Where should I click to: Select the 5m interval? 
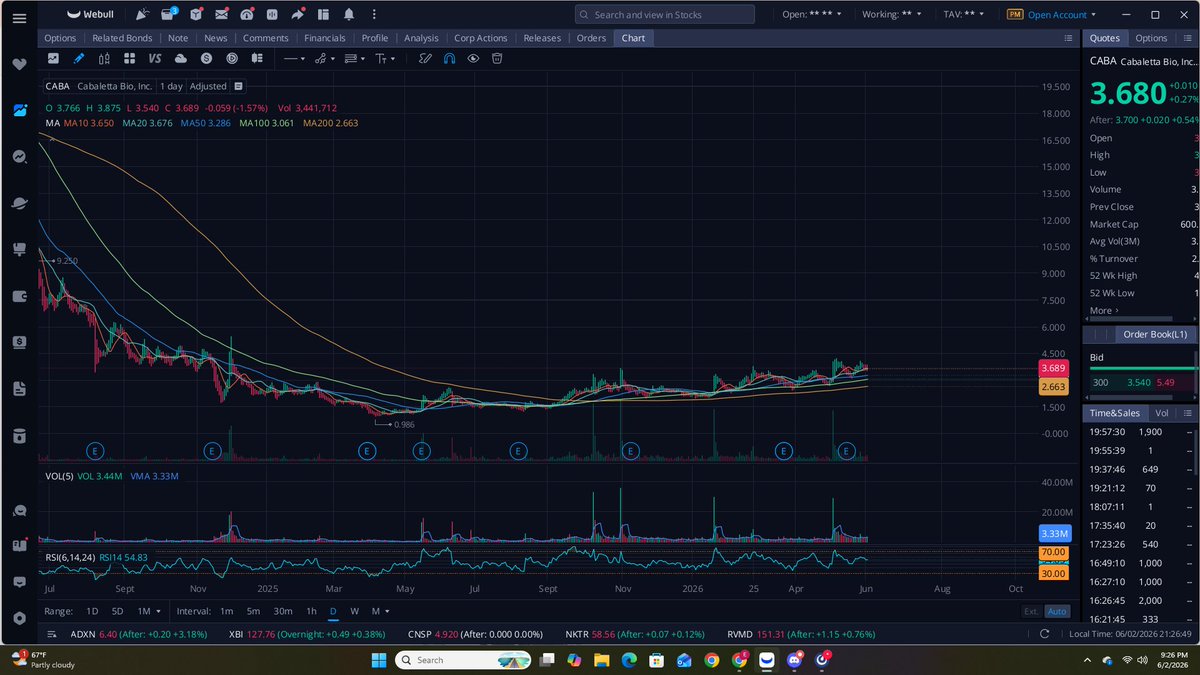point(253,611)
